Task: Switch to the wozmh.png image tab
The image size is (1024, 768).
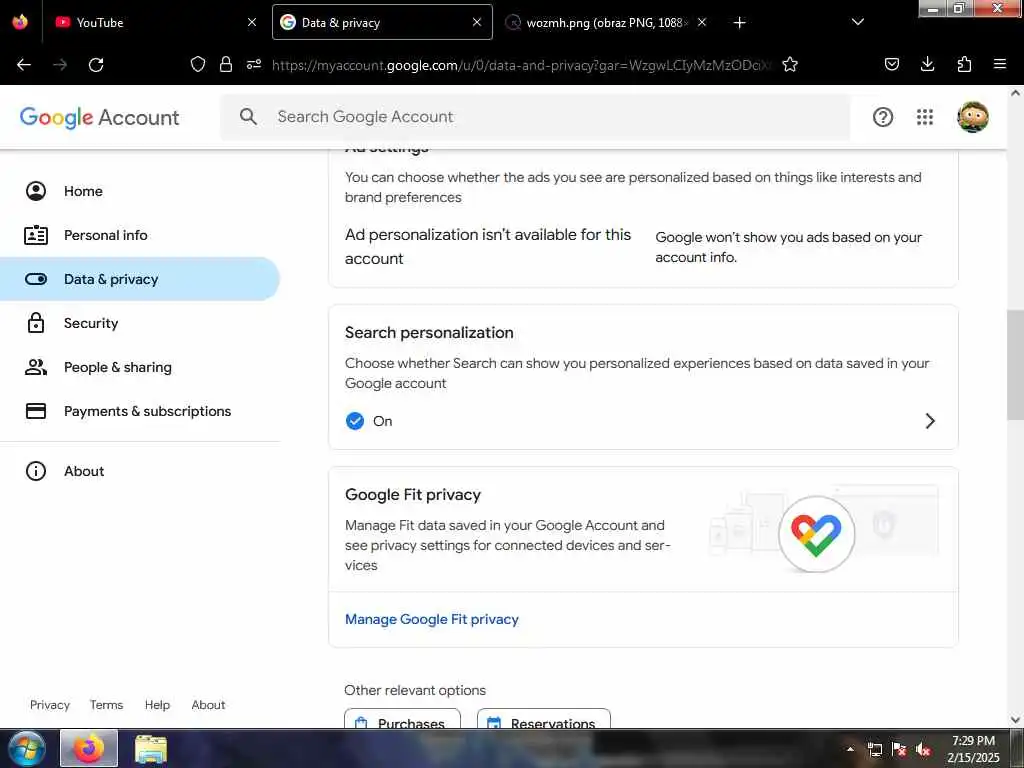Action: [x=606, y=22]
